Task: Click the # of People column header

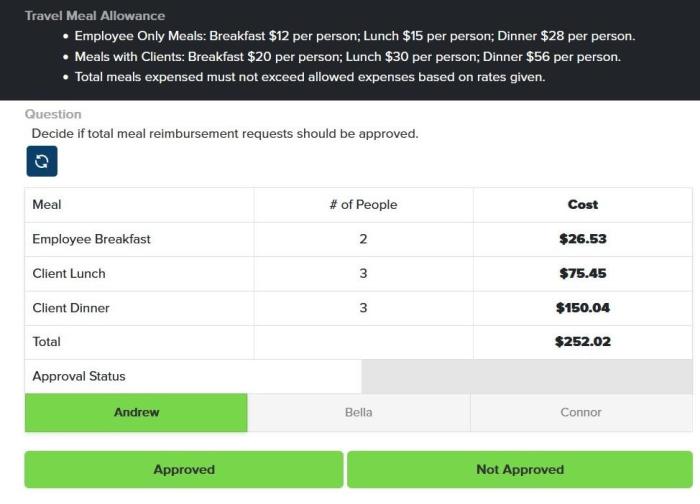Action: click(363, 205)
